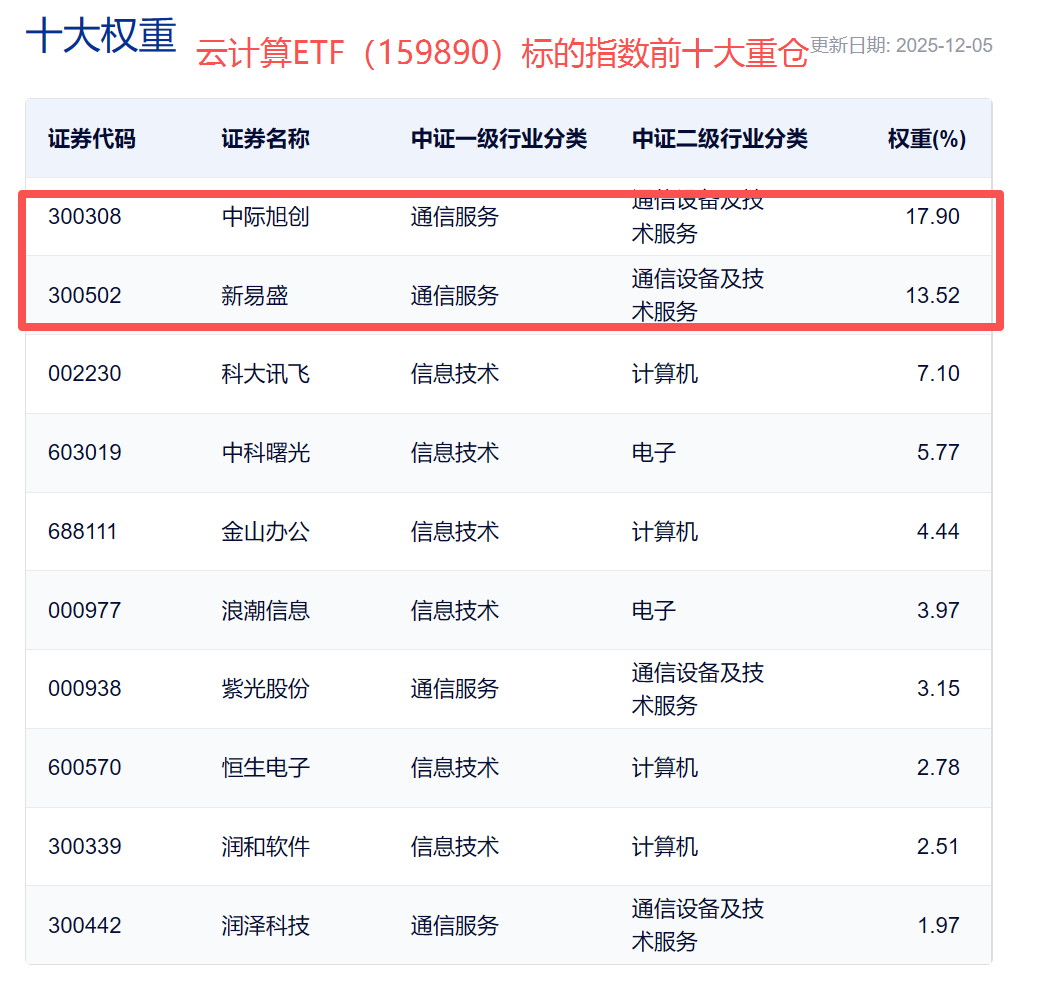Click the security code 600570

(84, 768)
